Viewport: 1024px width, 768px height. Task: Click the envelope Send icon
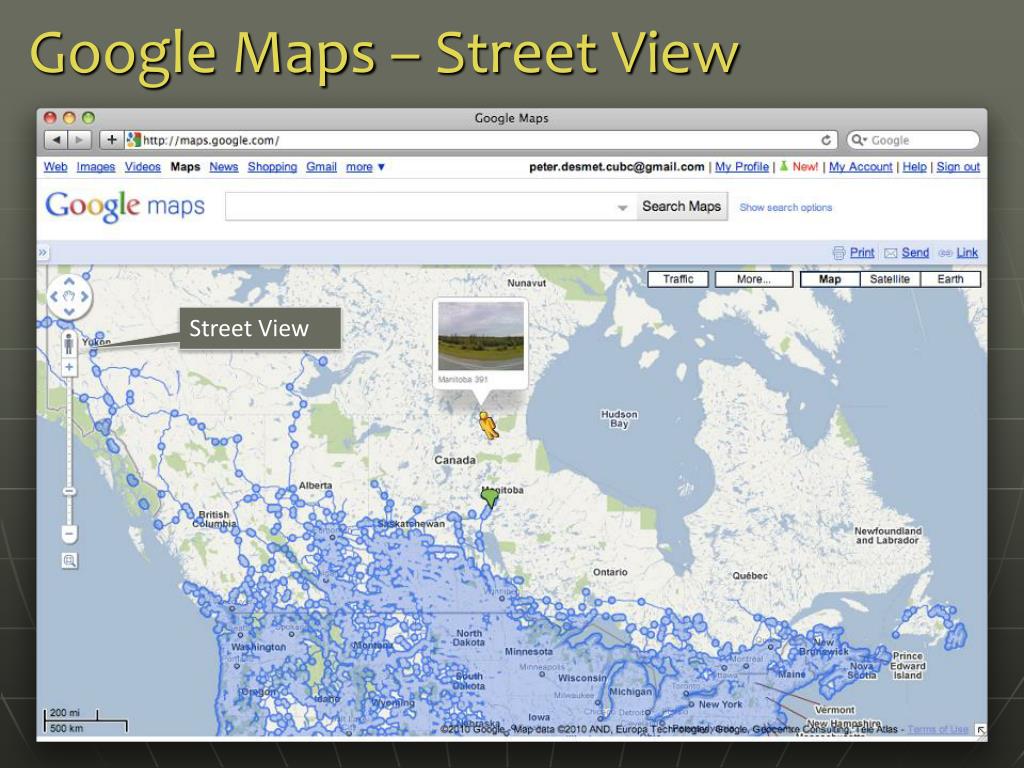891,253
